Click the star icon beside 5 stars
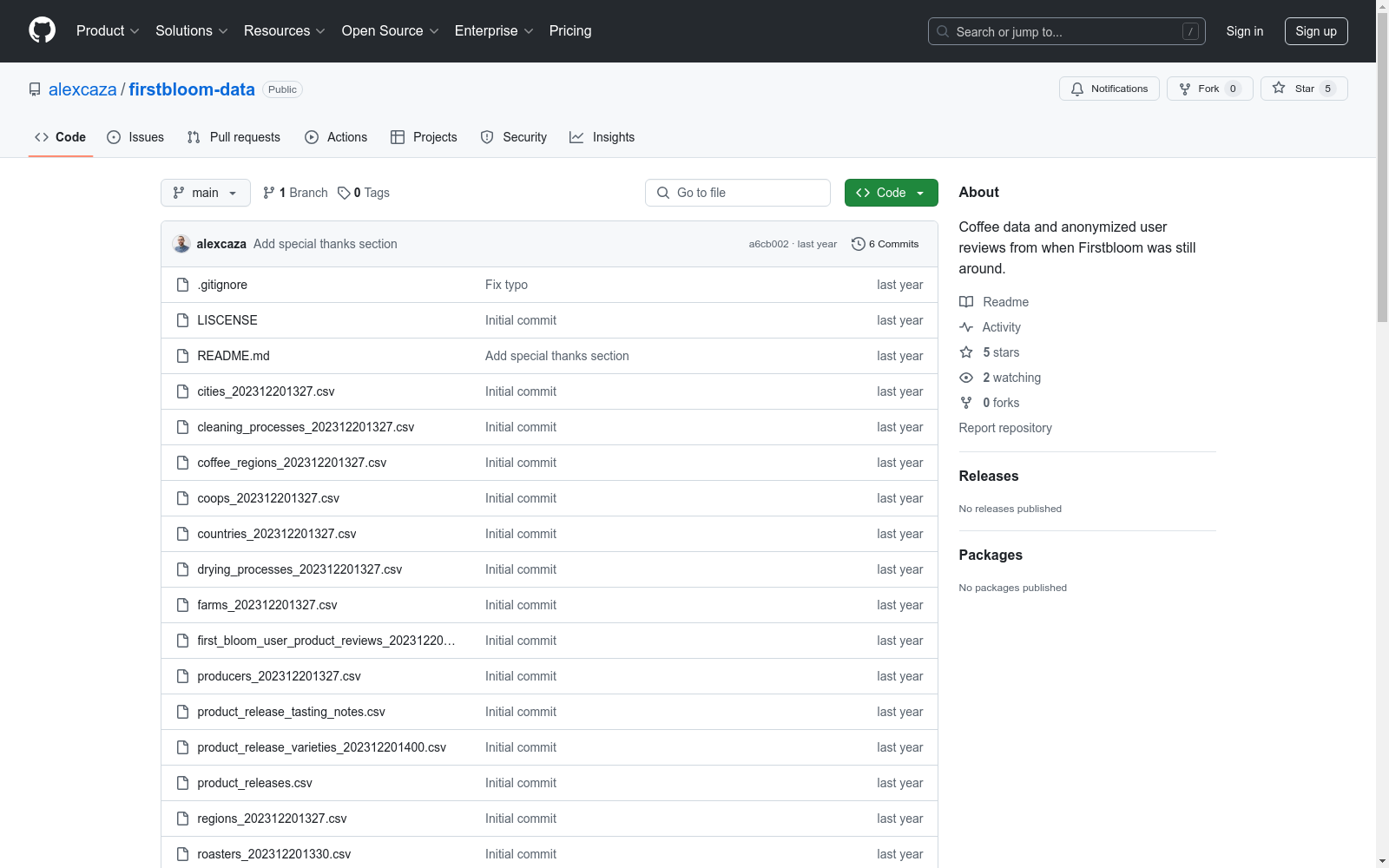The height and width of the screenshot is (868, 1389). pyautogui.click(x=966, y=352)
